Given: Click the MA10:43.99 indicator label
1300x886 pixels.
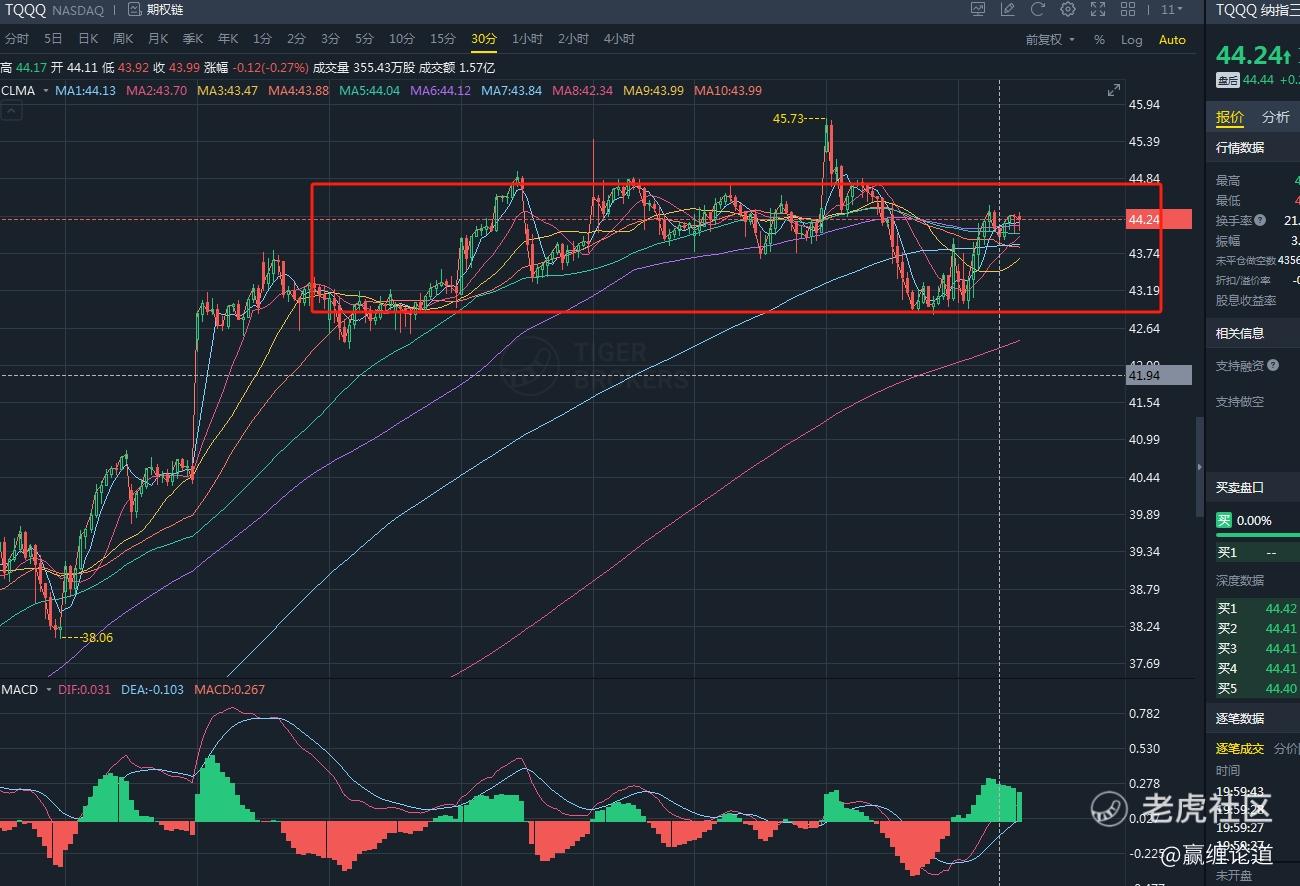Looking at the screenshot, I should coord(728,90).
